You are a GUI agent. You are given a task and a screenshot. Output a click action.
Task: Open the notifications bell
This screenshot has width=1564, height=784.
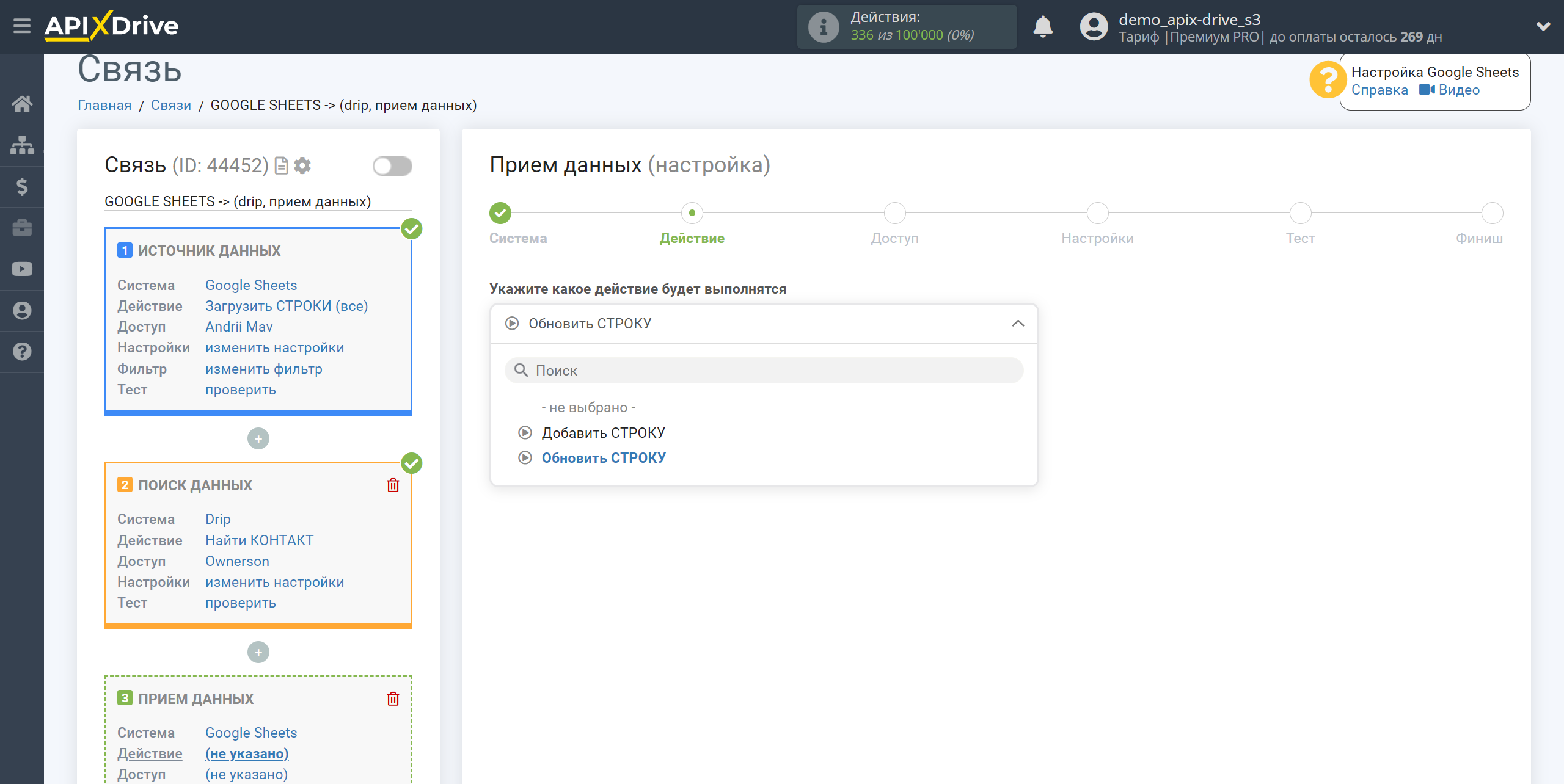[x=1043, y=27]
